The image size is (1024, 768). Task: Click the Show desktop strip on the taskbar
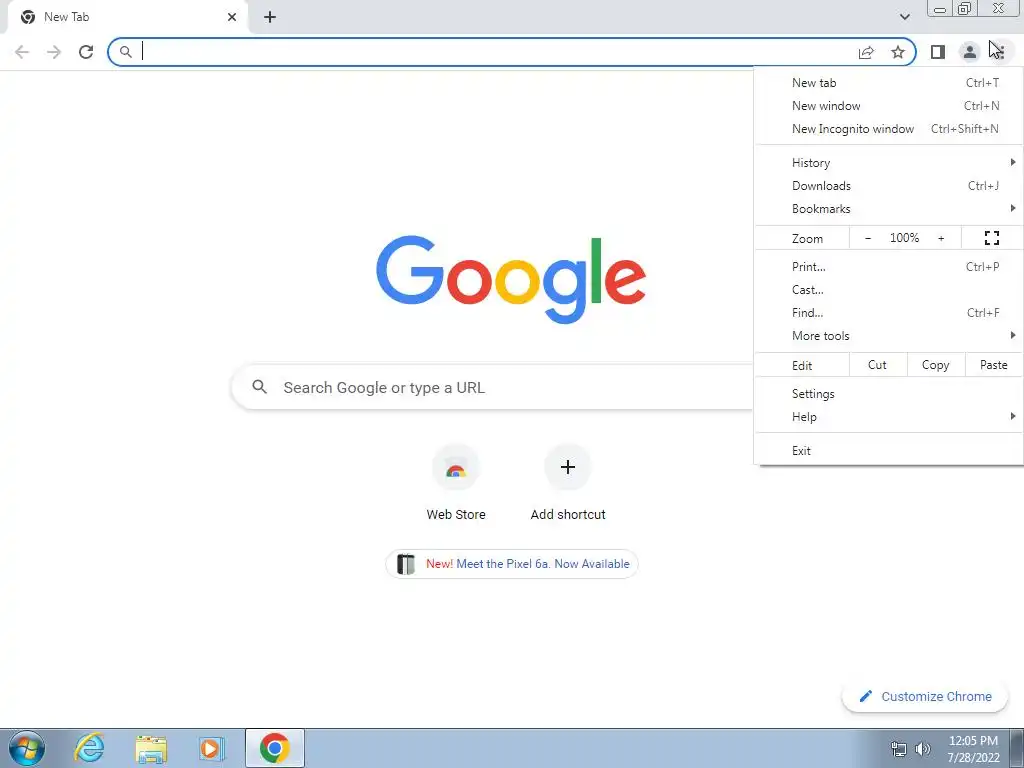click(1017, 748)
